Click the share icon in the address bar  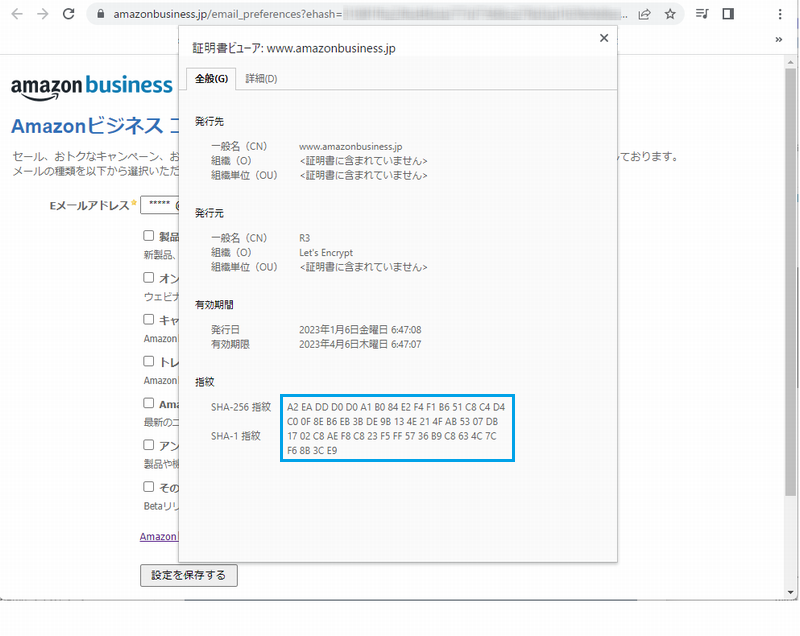(645, 14)
